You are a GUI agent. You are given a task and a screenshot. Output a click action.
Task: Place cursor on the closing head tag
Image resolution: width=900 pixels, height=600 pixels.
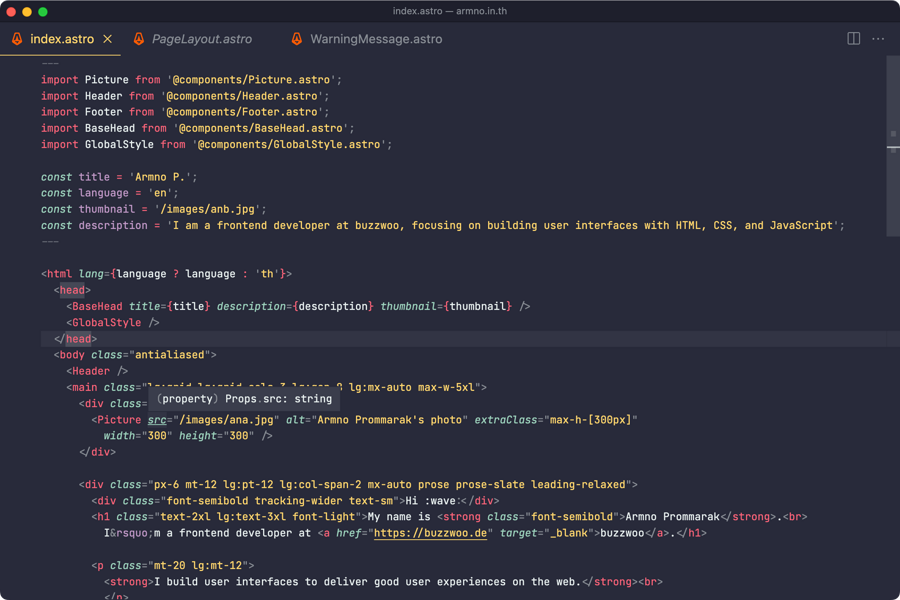tap(76, 339)
